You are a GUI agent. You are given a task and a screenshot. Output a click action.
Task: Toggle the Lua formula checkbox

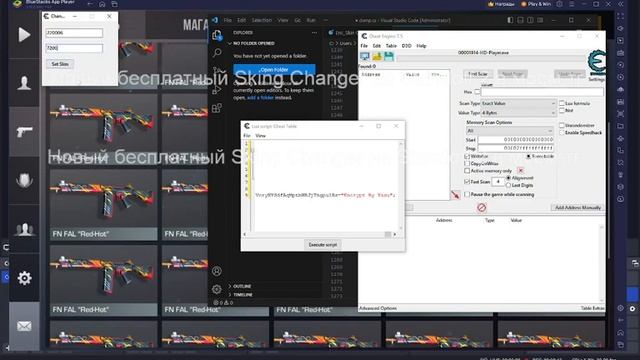(x=562, y=103)
